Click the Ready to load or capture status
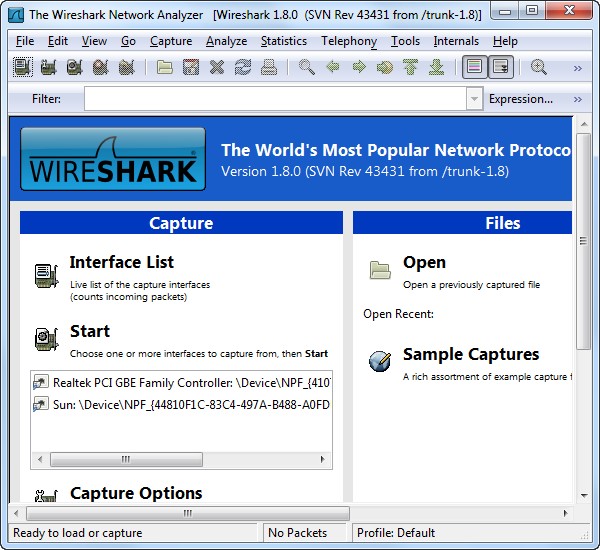Viewport: 600px width, 550px height. 78,533
